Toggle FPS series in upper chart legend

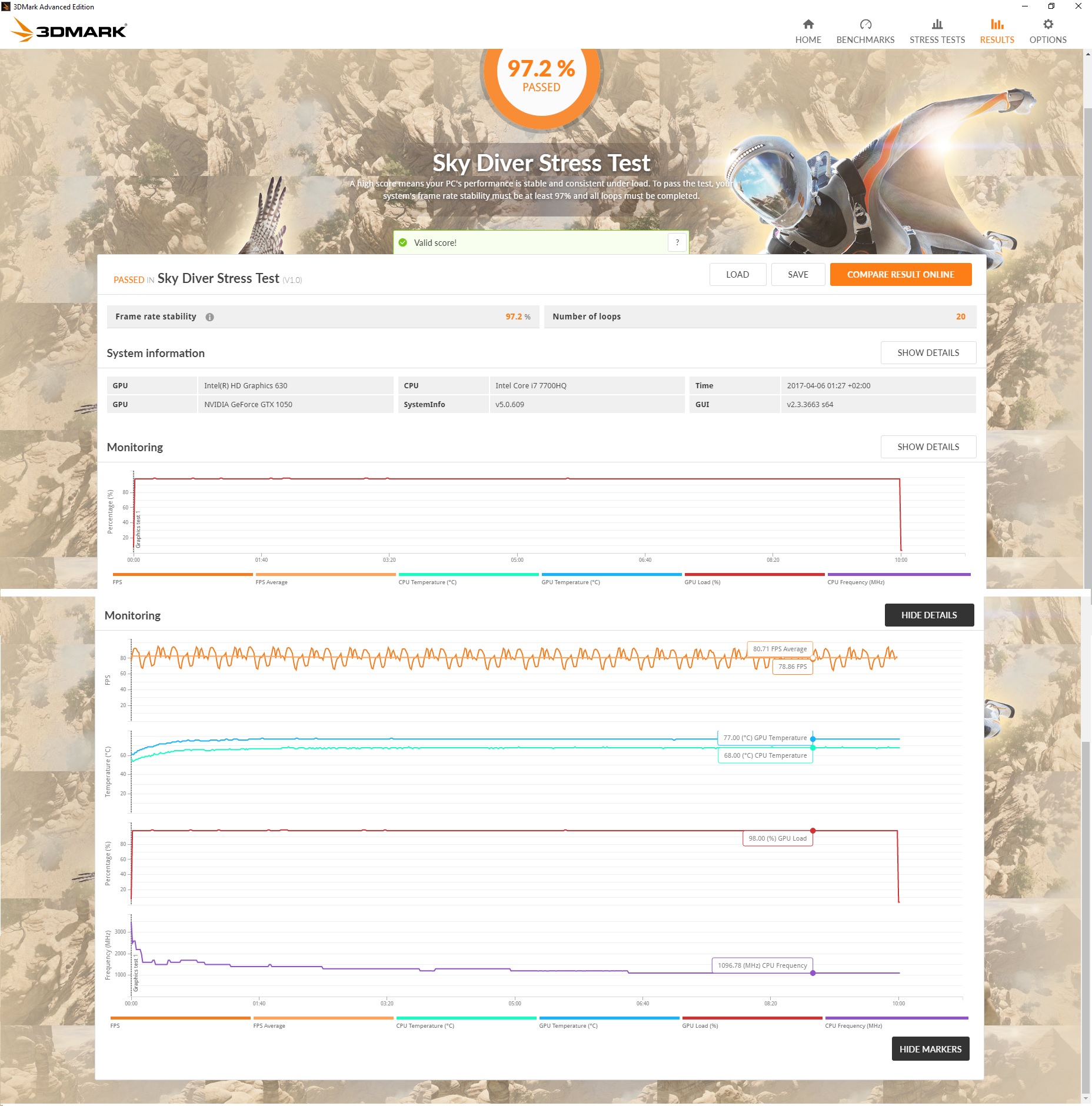pos(182,579)
